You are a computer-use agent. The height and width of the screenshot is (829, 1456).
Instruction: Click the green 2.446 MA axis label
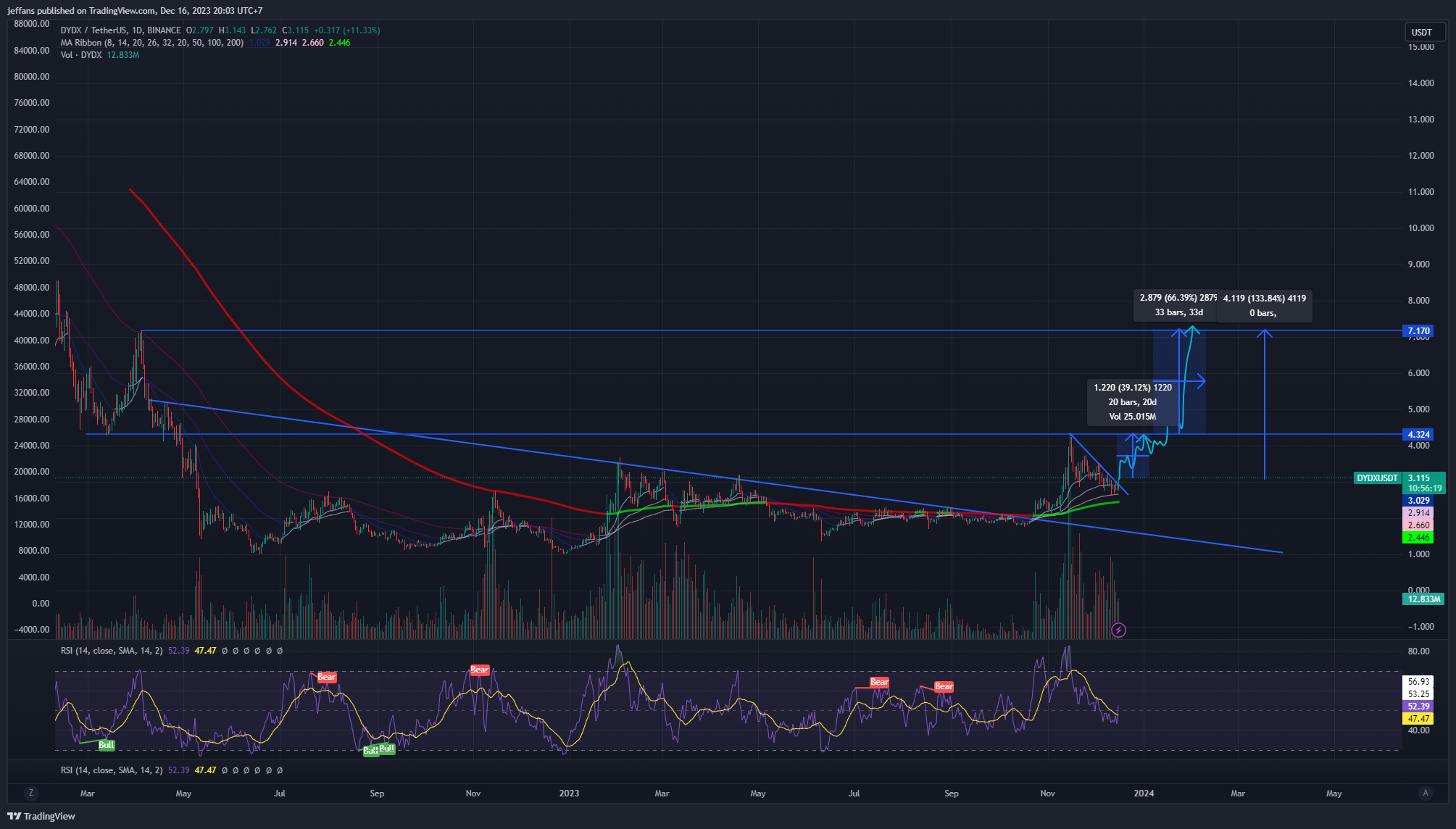click(x=1418, y=538)
